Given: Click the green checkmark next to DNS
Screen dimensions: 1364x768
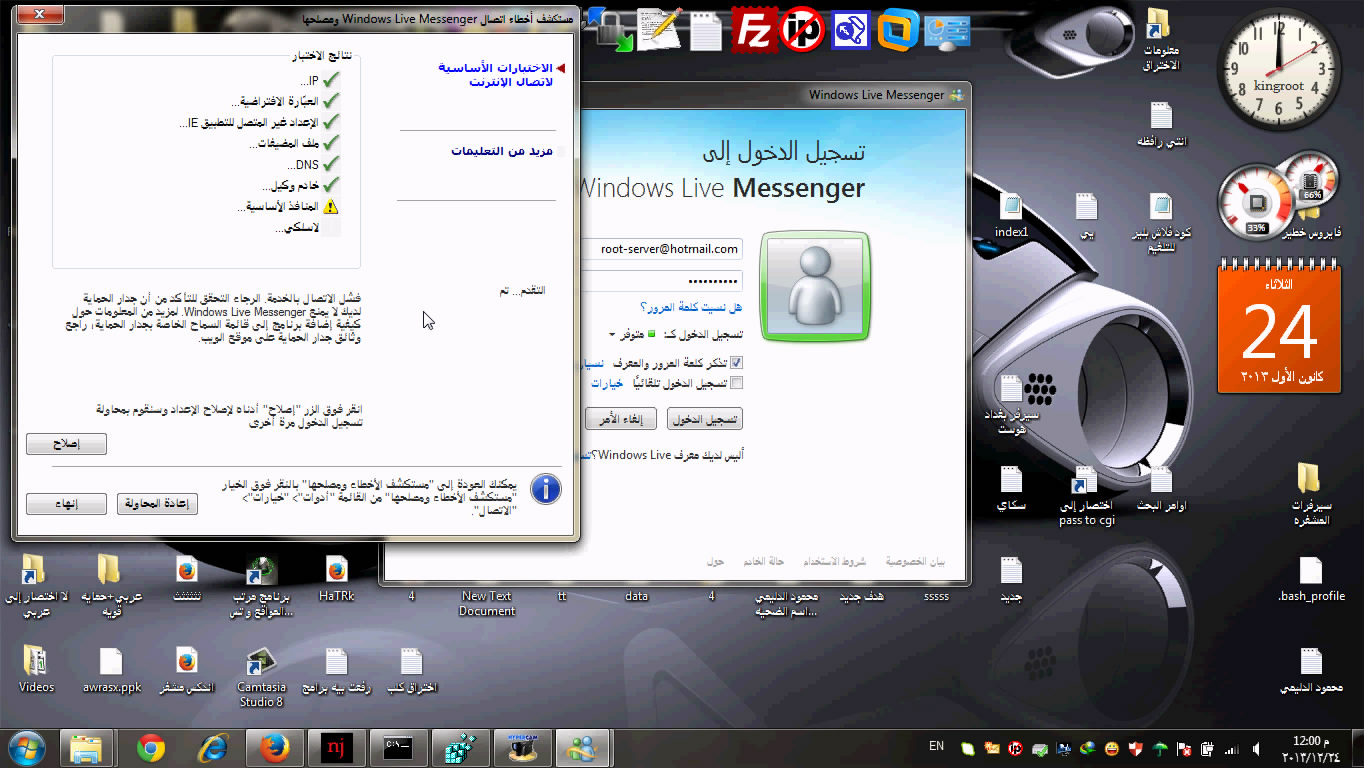Looking at the screenshot, I should 331,164.
